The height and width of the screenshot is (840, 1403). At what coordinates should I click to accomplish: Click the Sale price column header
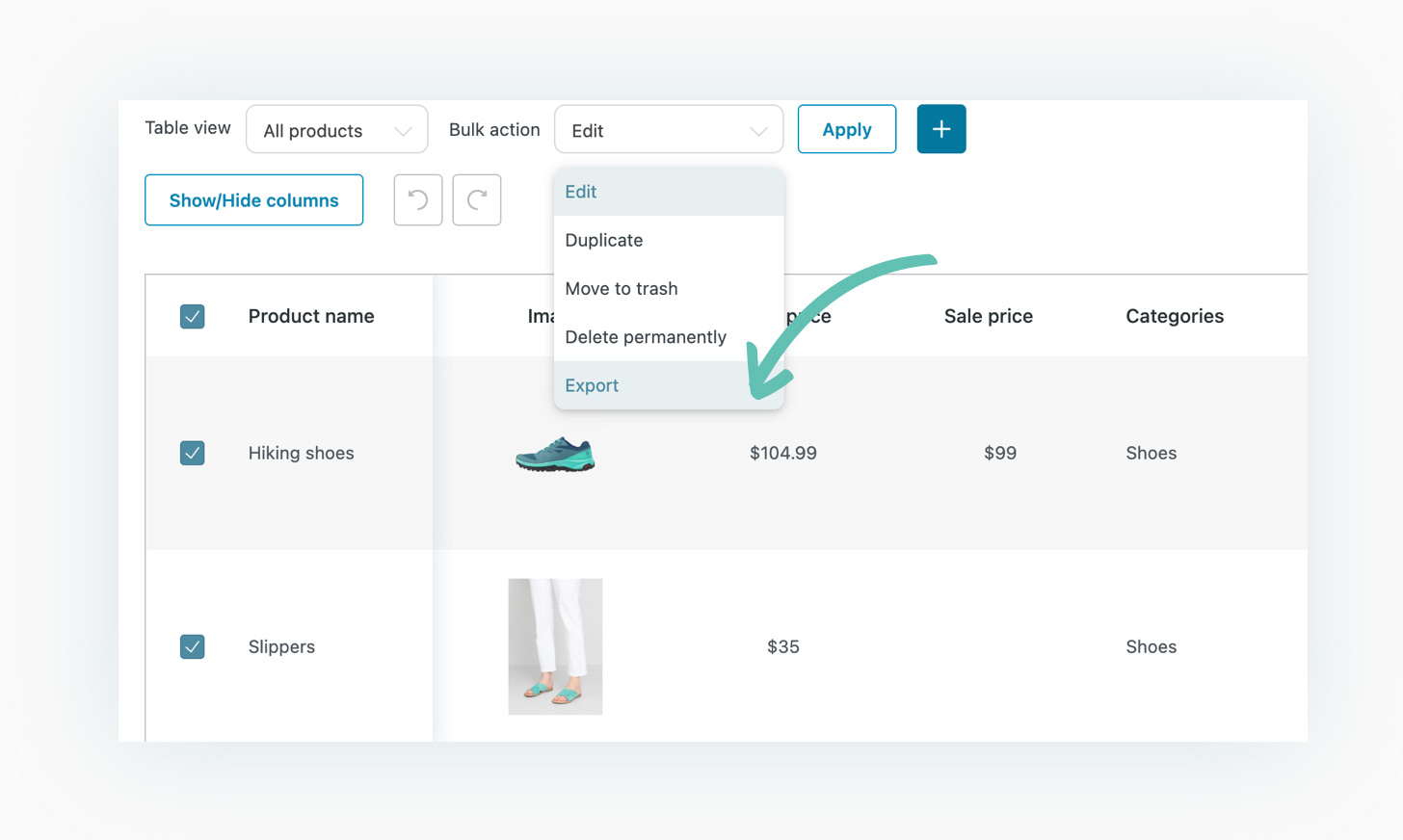pos(989,316)
